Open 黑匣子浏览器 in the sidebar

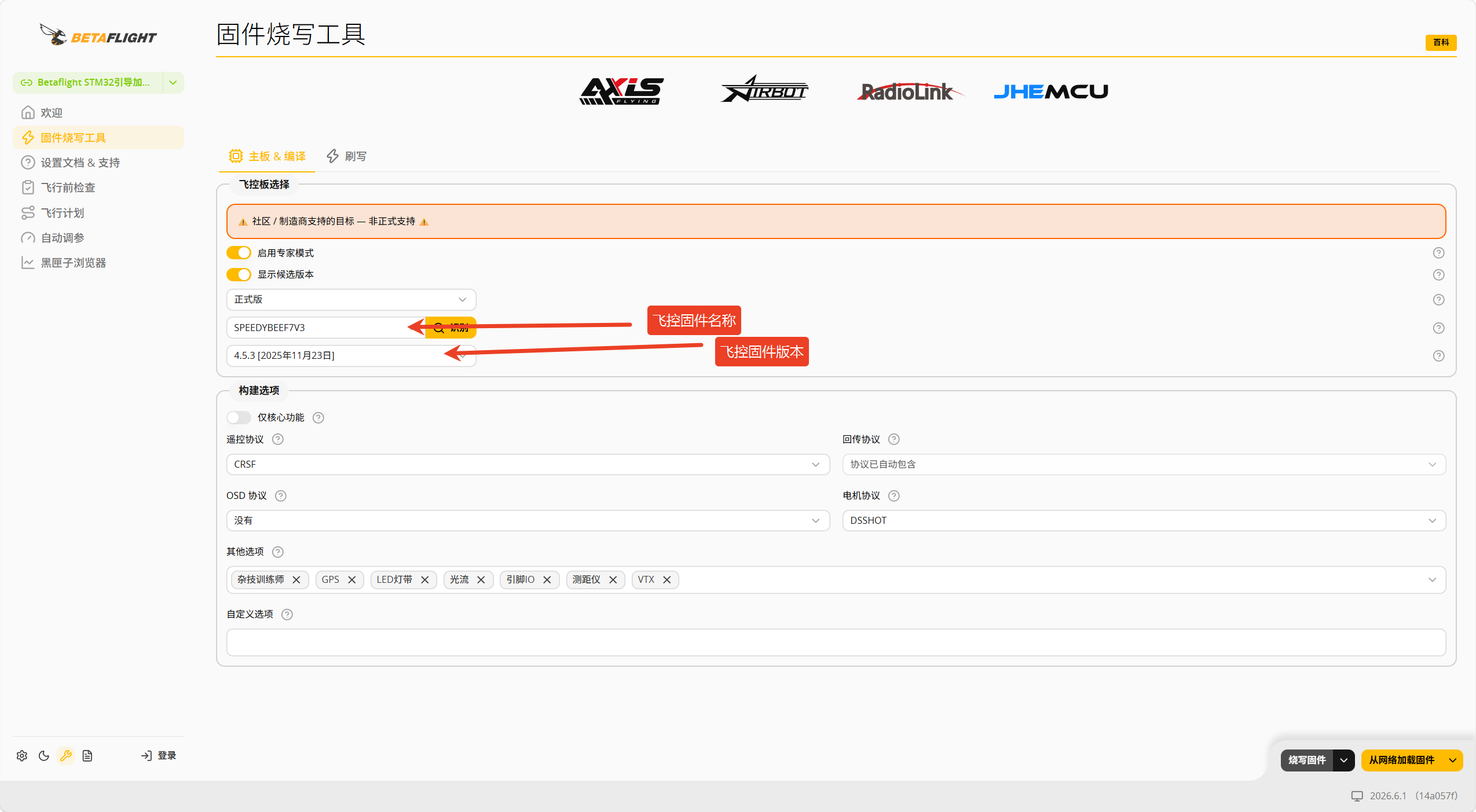click(98, 263)
